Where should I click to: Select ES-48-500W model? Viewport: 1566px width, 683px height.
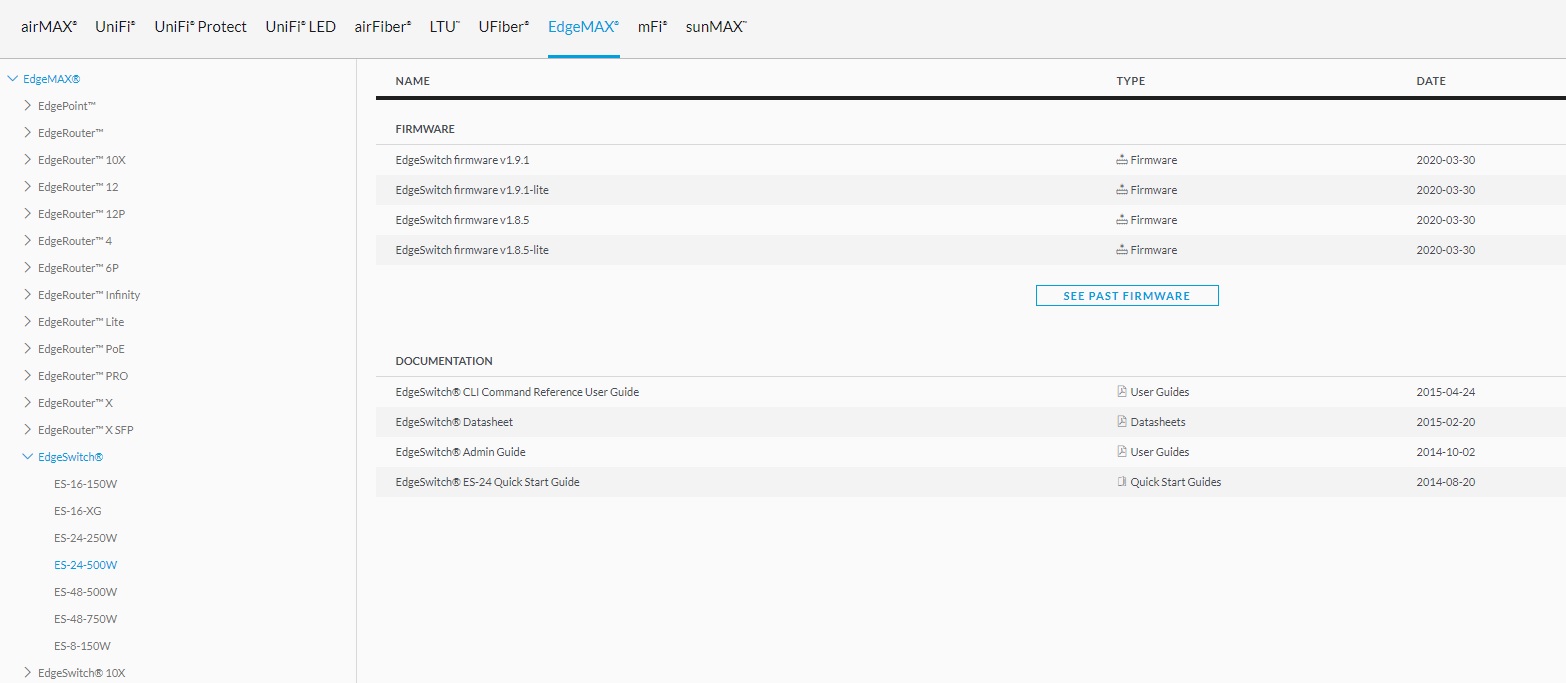click(86, 592)
